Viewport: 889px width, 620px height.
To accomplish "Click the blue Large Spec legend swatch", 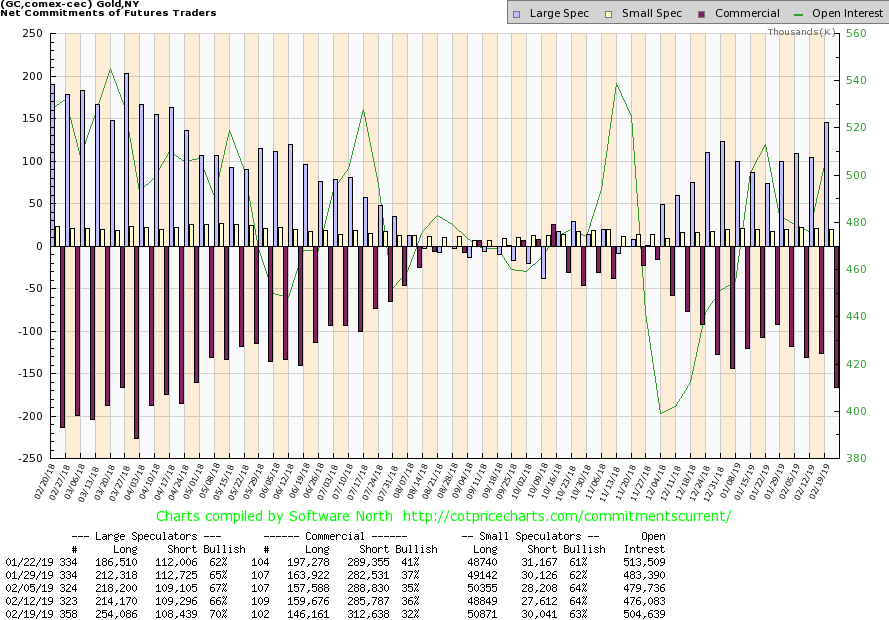I will (x=516, y=13).
